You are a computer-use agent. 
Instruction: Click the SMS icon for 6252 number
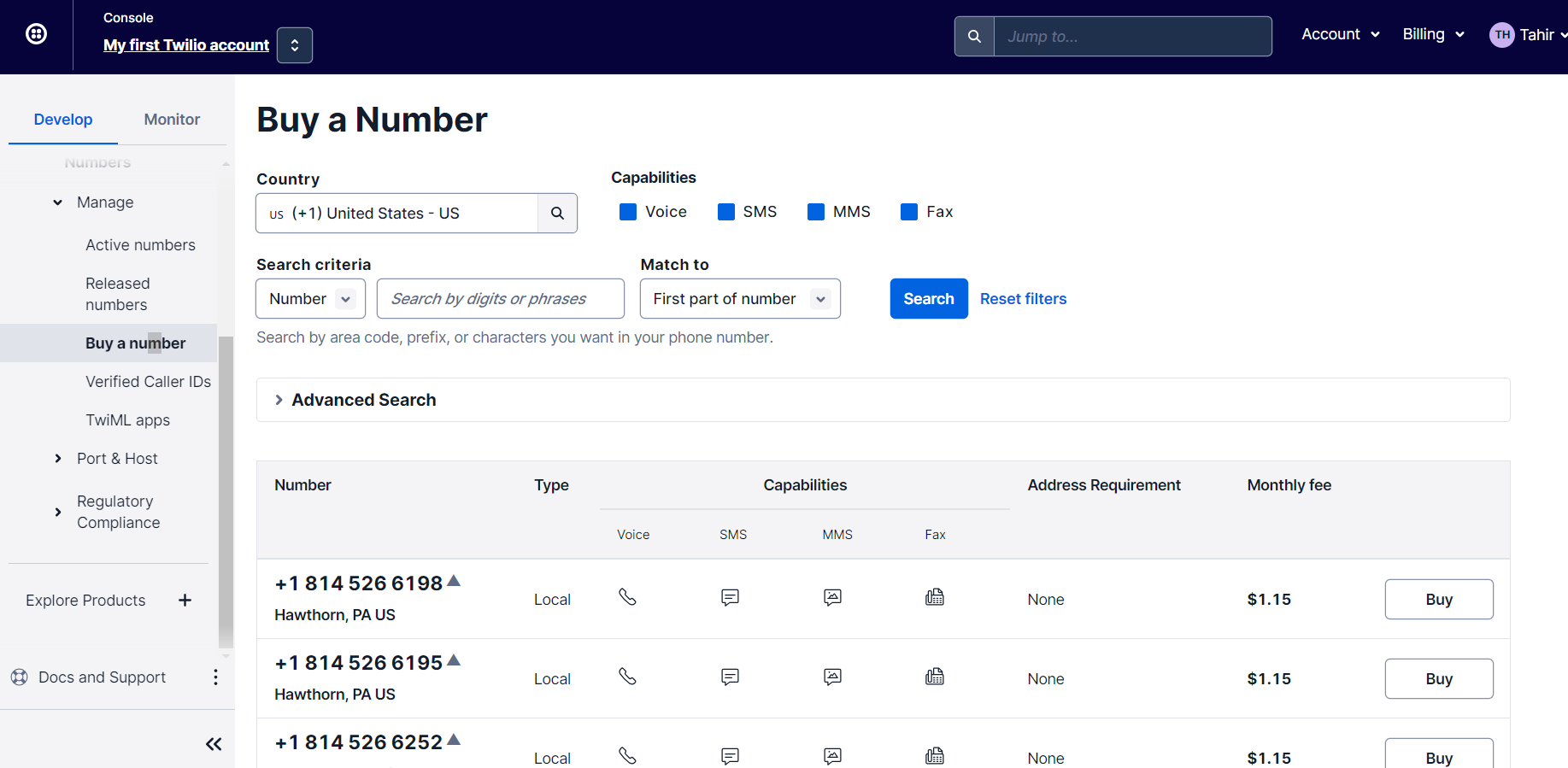(730, 756)
